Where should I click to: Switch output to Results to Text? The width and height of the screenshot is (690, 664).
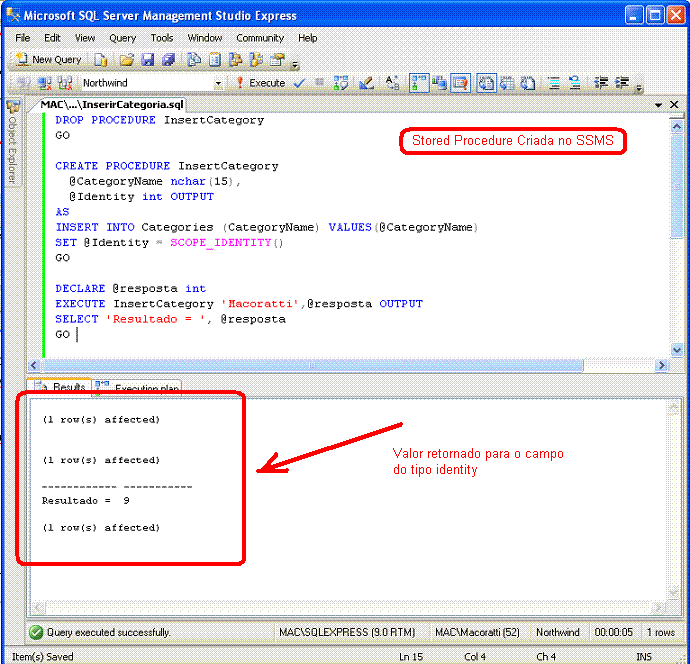coord(487,83)
